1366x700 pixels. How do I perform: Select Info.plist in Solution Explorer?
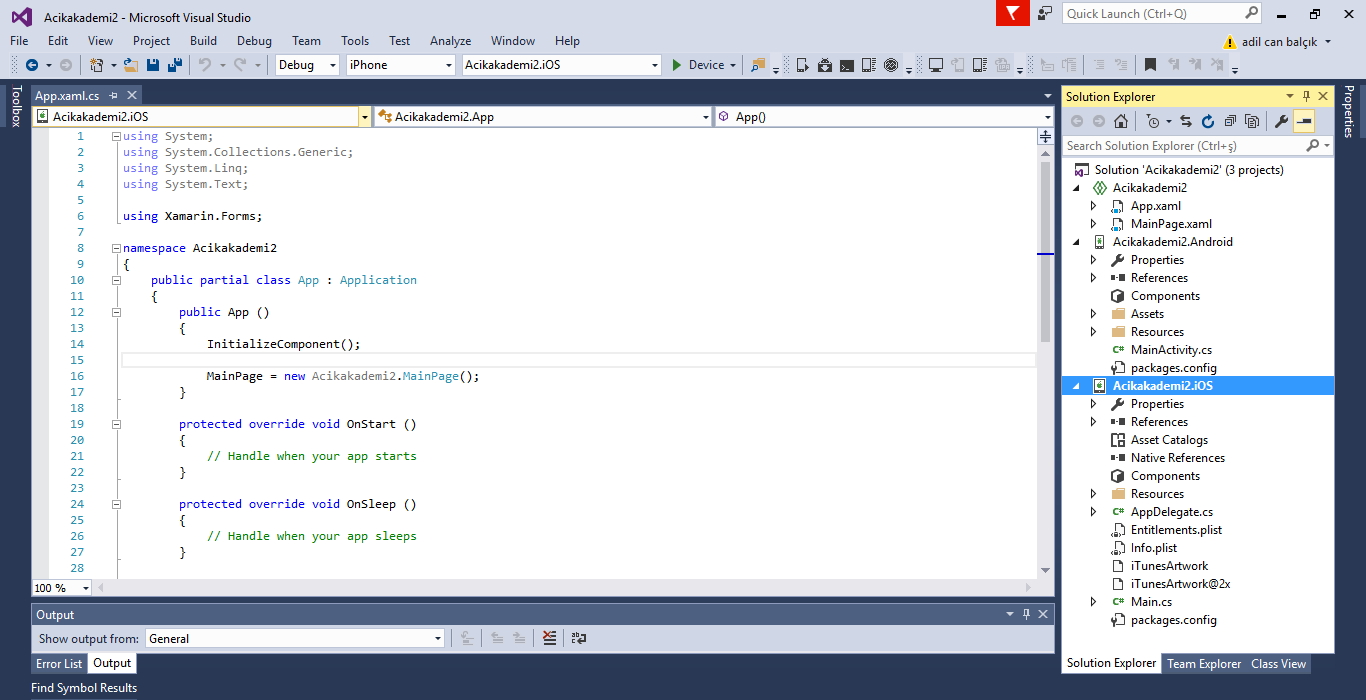coord(1154,548)
